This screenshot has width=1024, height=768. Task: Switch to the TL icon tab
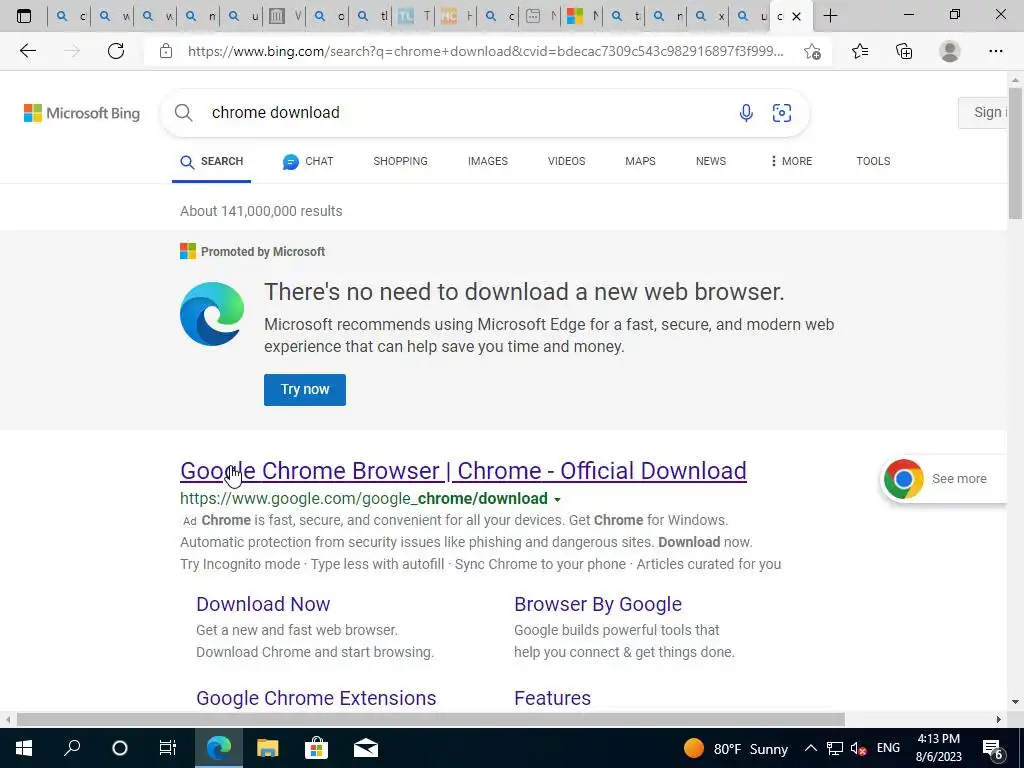413,16
